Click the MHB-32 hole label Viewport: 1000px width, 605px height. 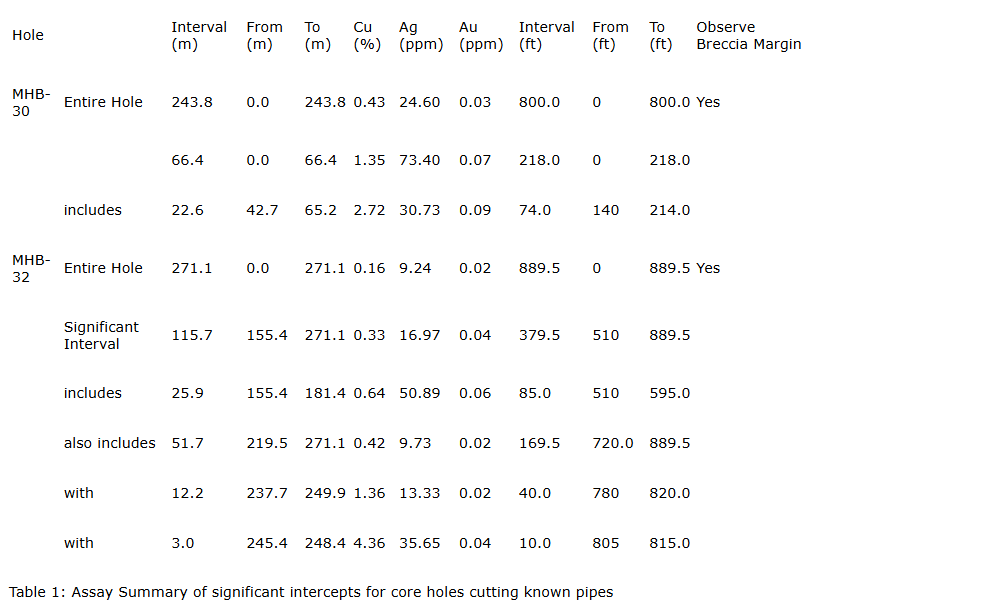(x=31, y=268)
